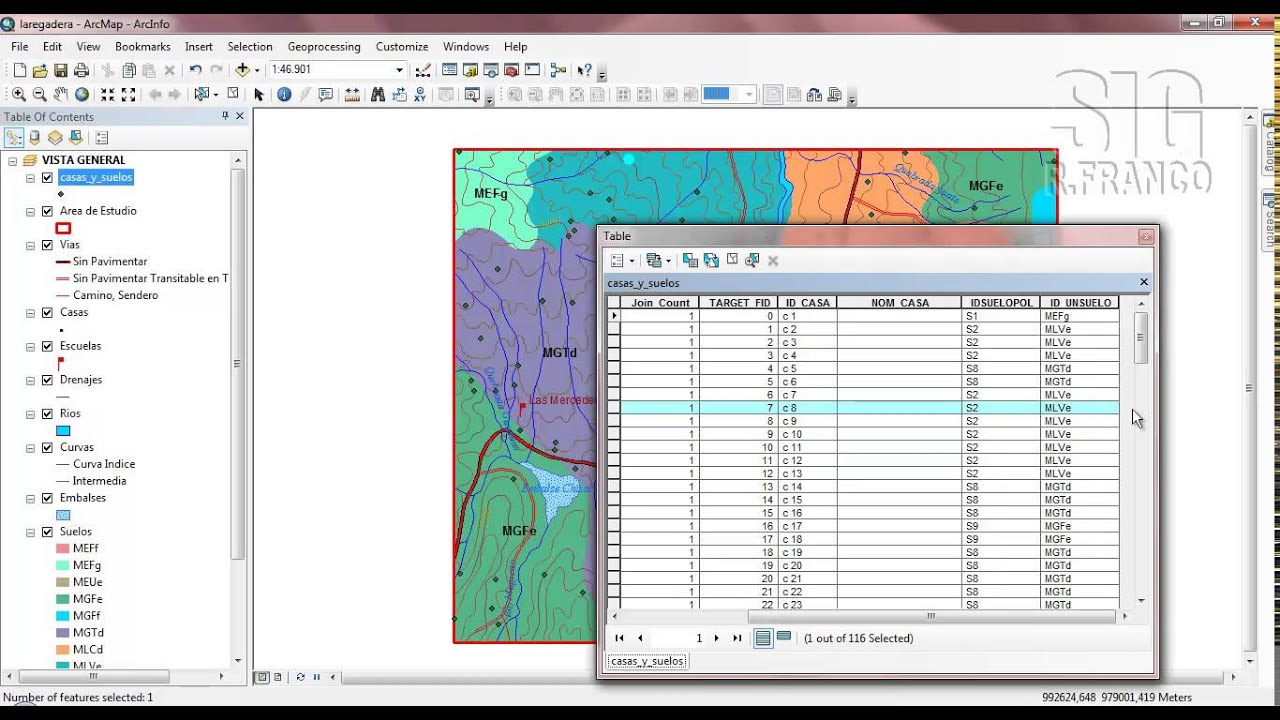Toggle Area de Estudio layer visibility
This screenshot has height=720, width=1280.
point(47,211)
